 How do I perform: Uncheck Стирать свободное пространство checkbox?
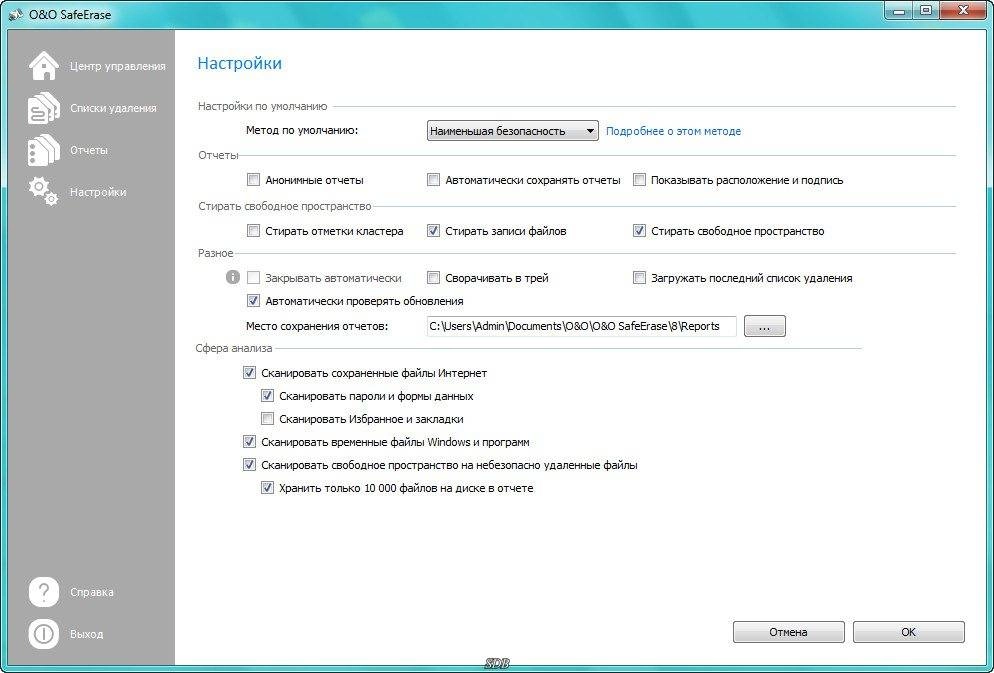coord(640,231)
